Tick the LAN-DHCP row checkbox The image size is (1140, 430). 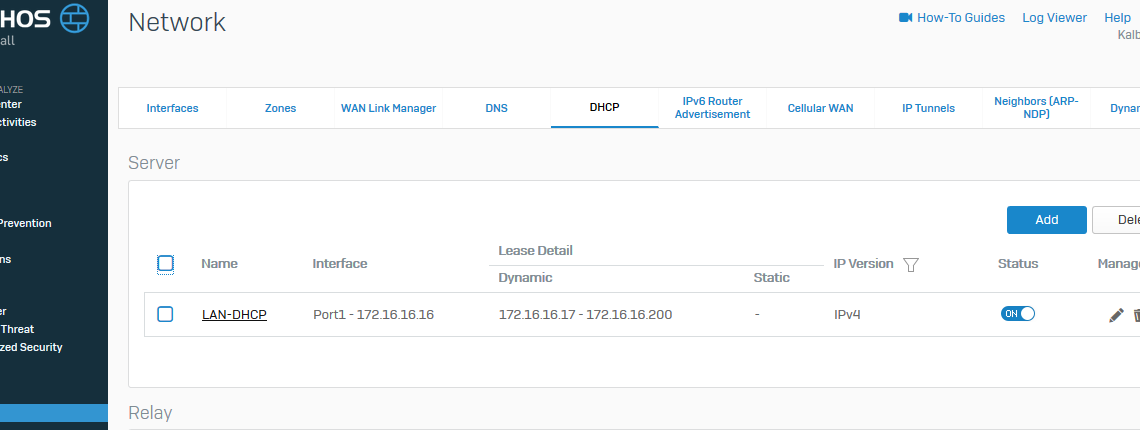(x=165, y=314)
